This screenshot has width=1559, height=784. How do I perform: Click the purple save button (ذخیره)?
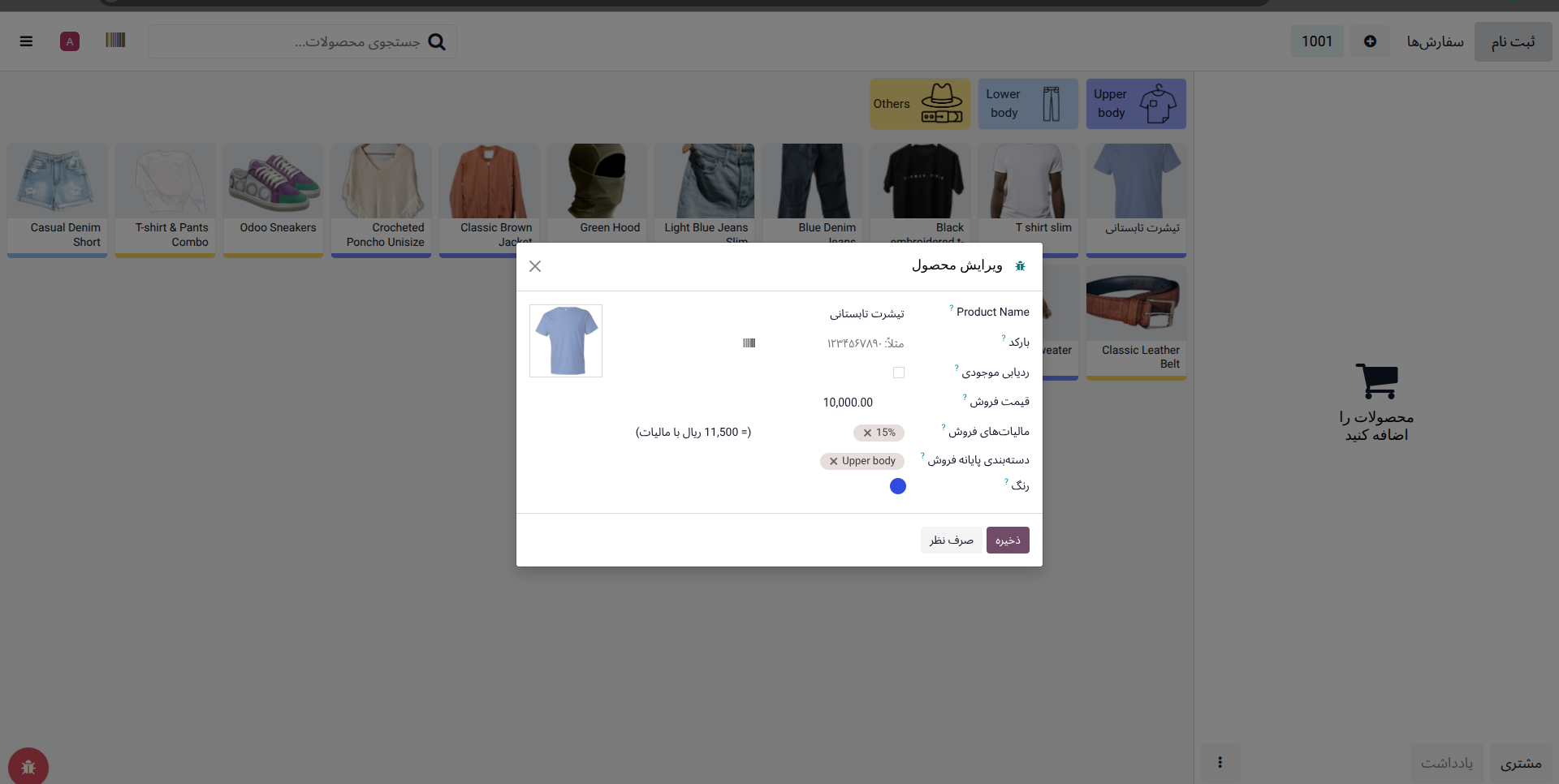tap(1008, 541)
